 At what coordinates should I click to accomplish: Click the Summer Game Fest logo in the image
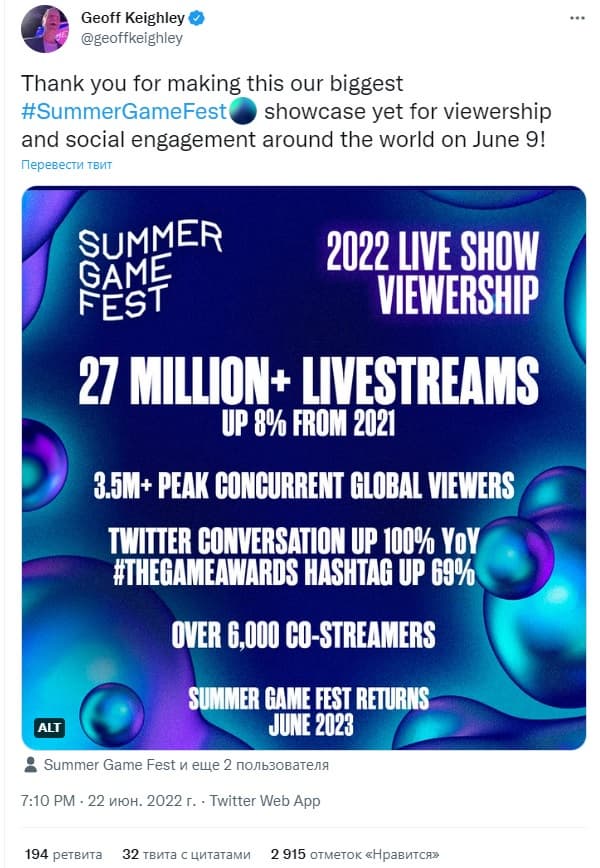click(150, 269)
